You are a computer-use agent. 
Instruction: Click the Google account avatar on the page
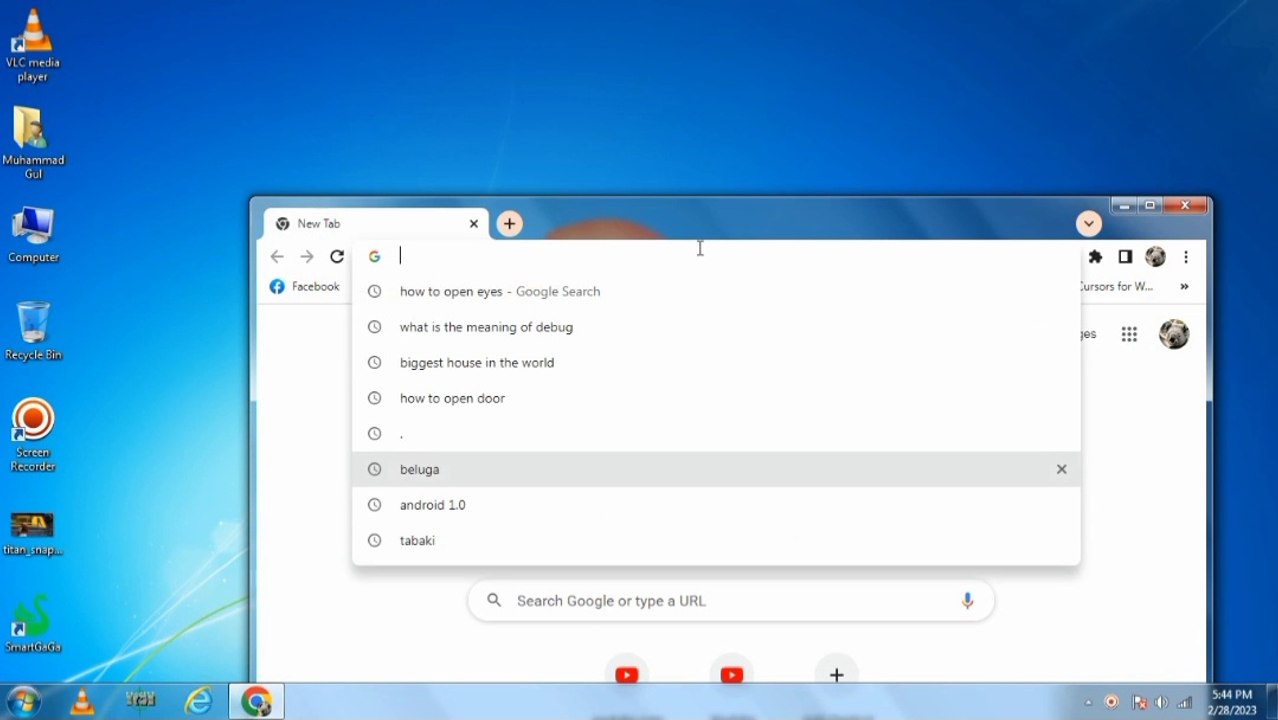[1174, 334]
